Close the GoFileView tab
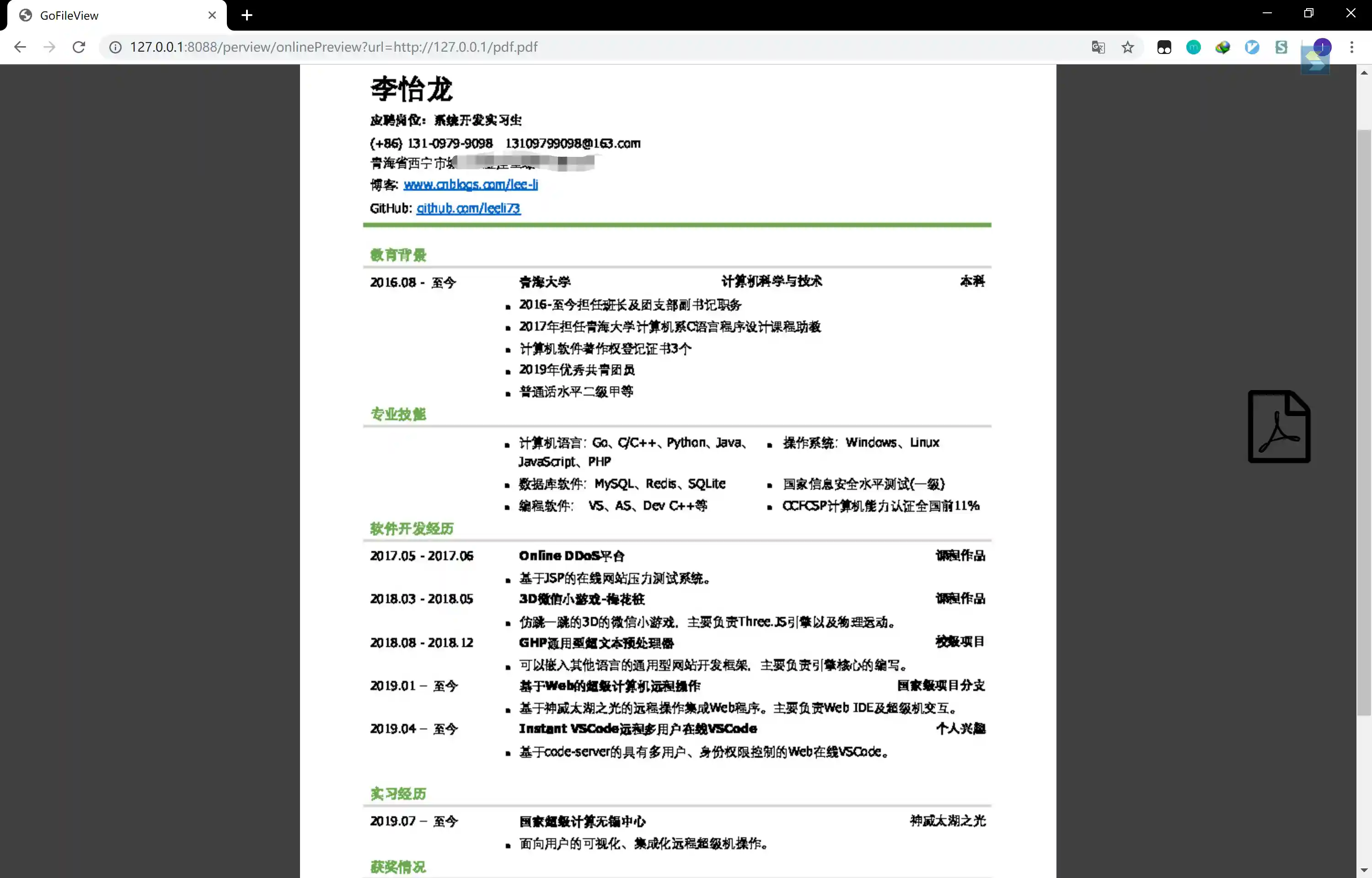Screen dimensions: 1372x878 click(212, 16)
